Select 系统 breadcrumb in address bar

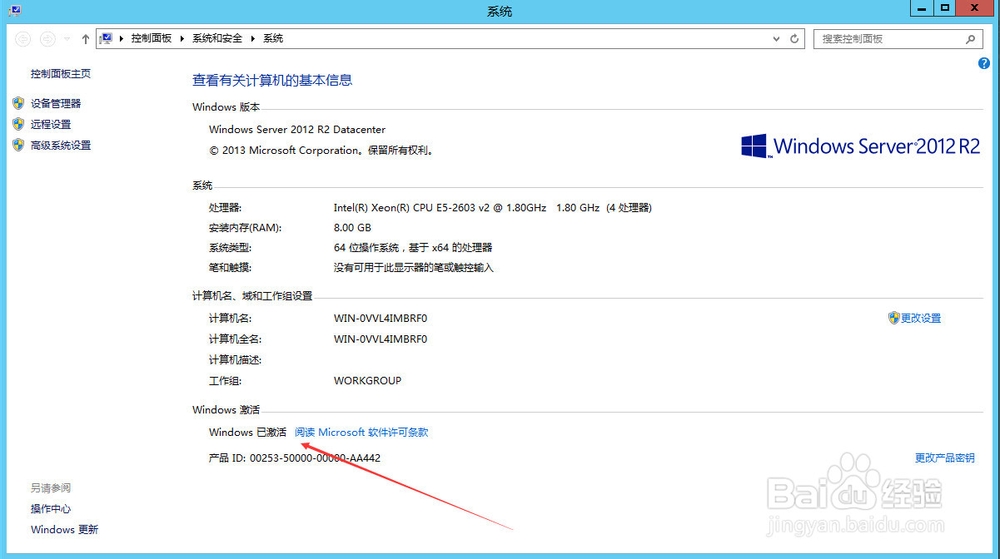pyautogui.click(x=273, y=38)
